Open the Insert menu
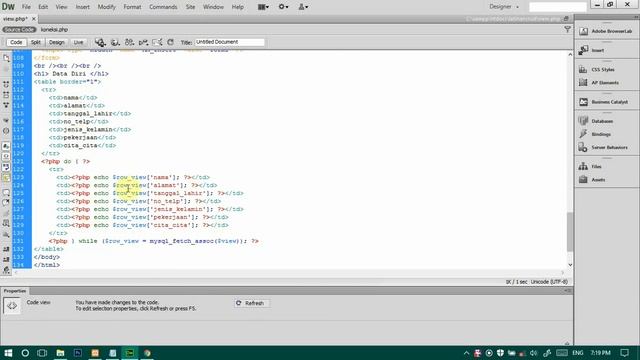640x360 pixels. [x=82, y=7]
